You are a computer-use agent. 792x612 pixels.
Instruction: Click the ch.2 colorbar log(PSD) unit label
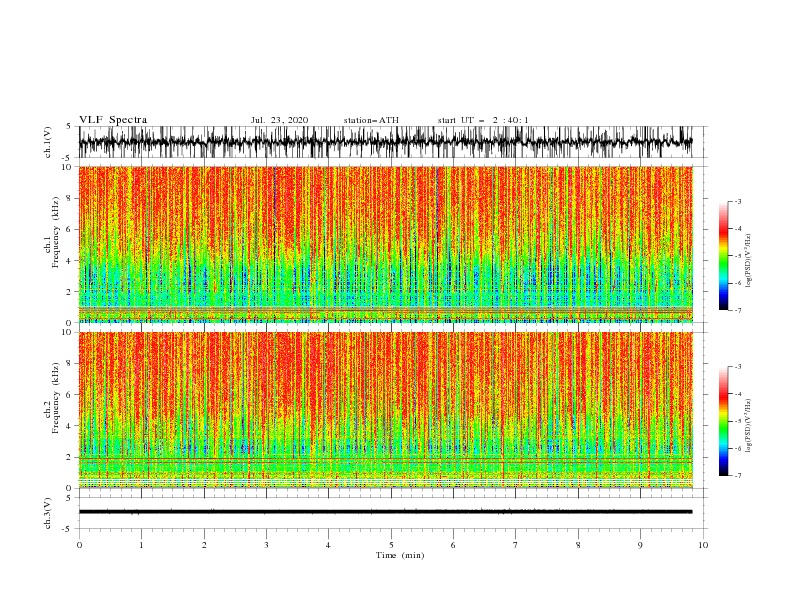[749, 426]
